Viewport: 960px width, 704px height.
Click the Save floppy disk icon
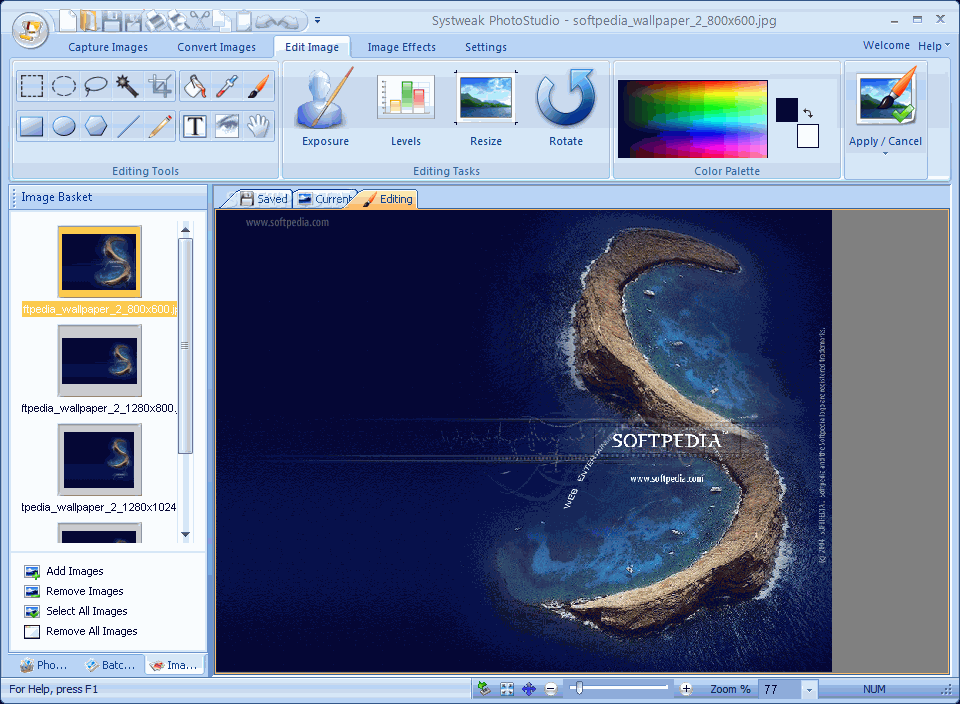111,21
